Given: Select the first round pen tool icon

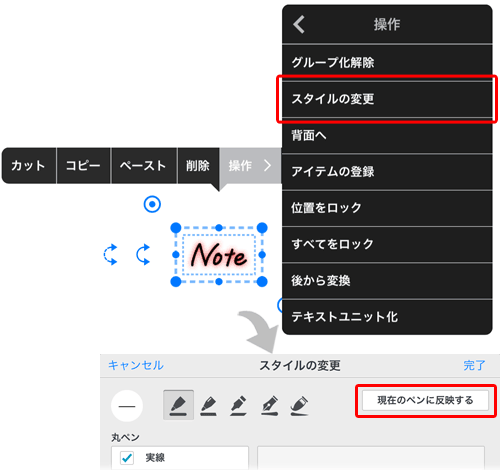Looking at the screenshot, I should point(178,405).
